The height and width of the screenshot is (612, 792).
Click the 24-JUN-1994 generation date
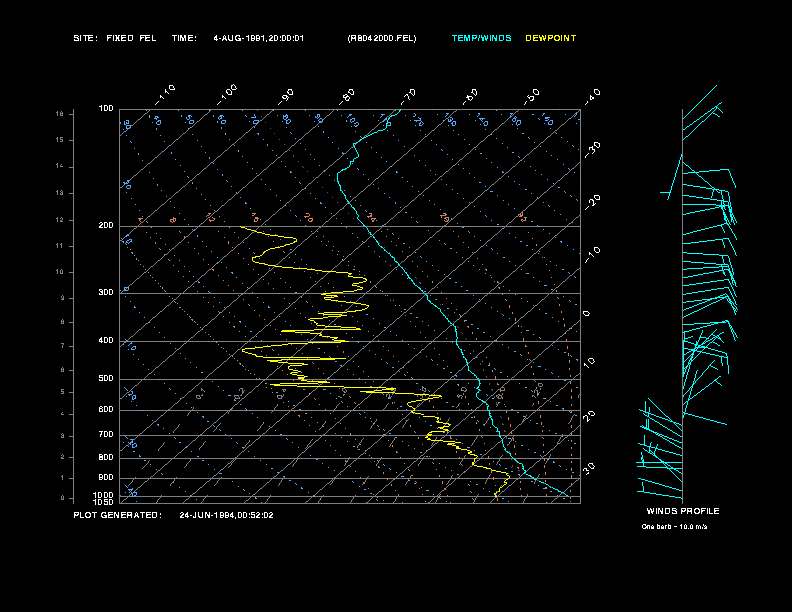pyautogui.click(x=226, y=515)
